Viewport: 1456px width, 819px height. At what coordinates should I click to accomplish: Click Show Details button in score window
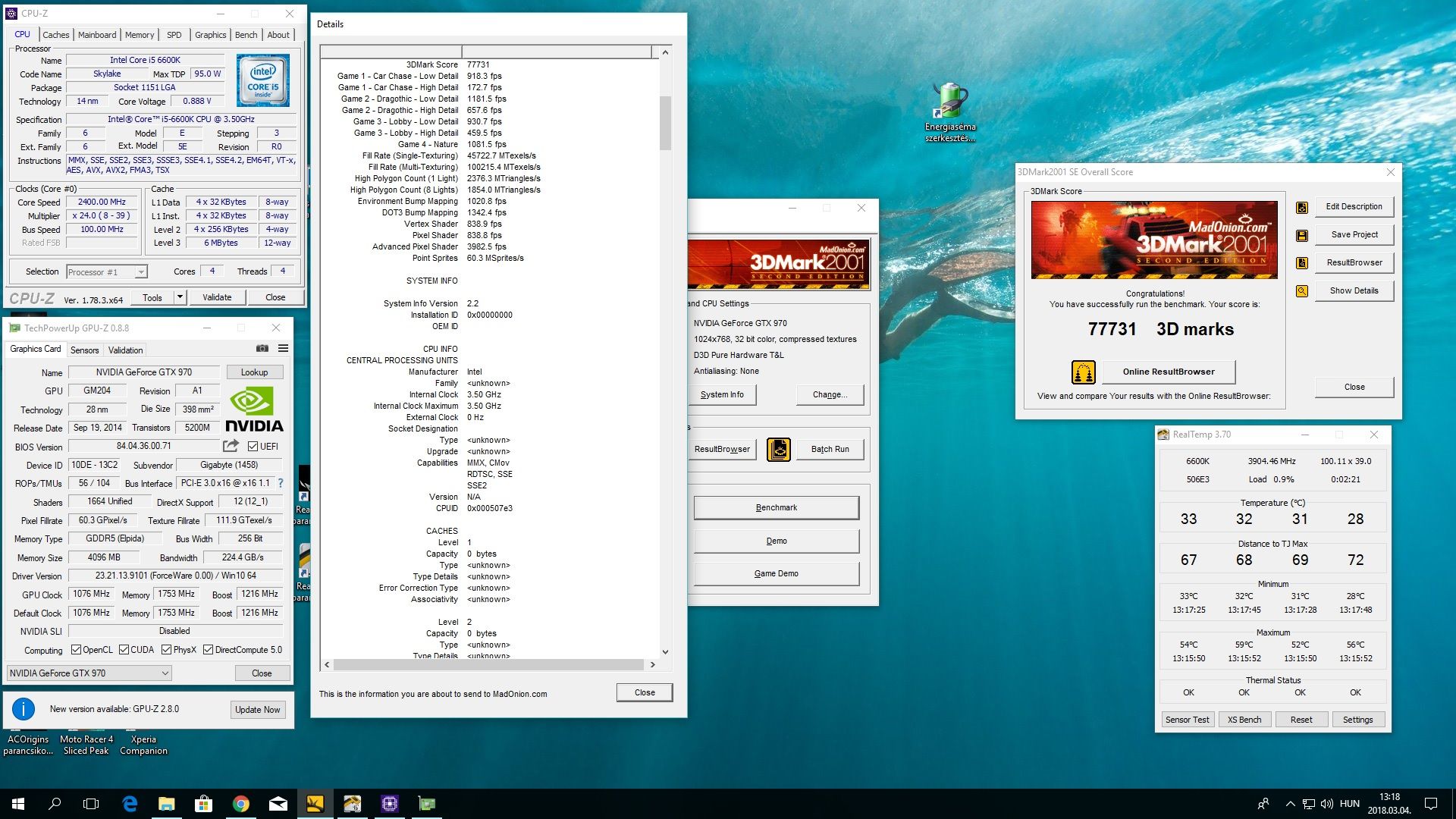pos(1354,291)
